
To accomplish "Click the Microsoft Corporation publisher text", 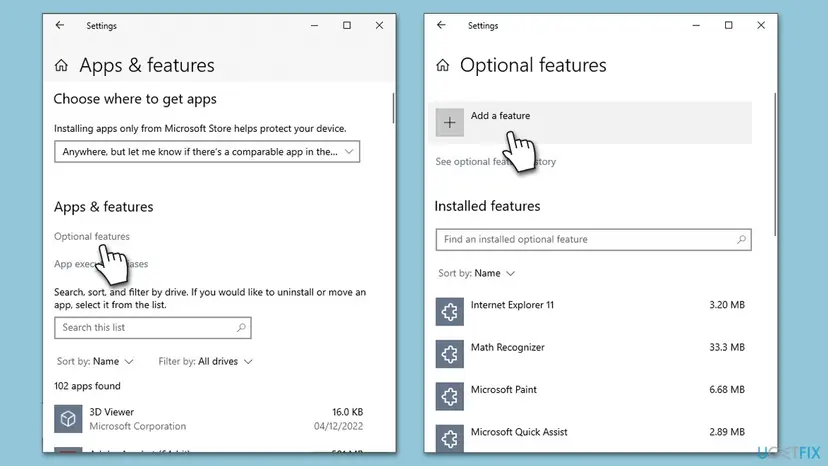I will click(x=137, y=426).
